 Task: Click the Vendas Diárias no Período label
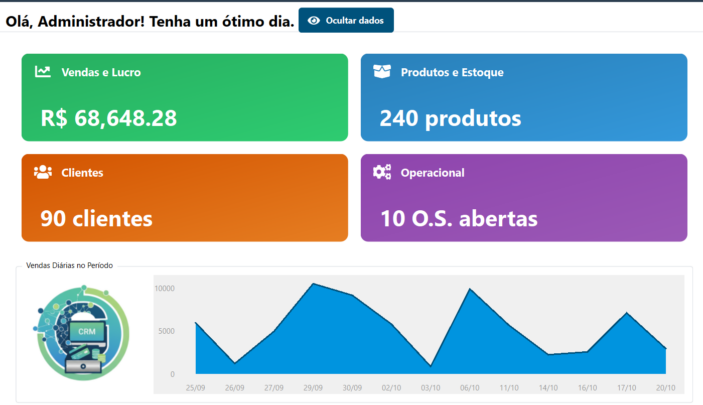pyautogui.click(x=69, y=266)
